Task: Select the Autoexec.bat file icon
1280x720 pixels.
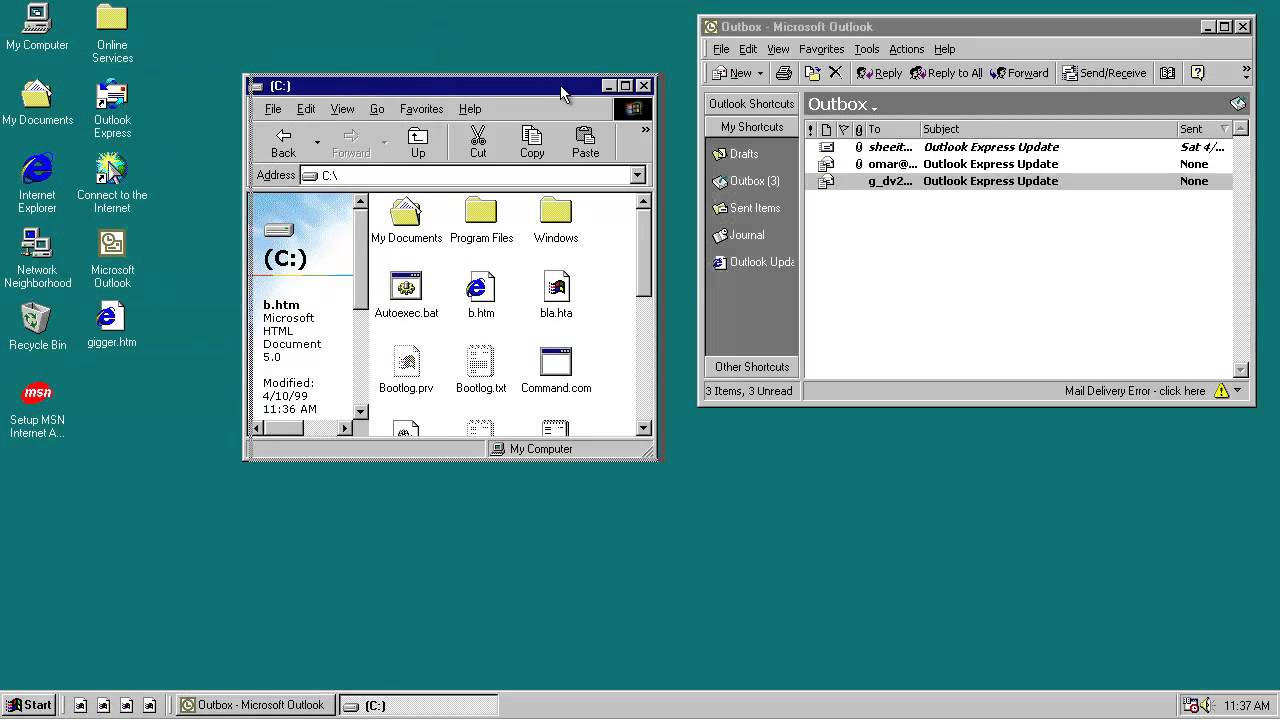Action: pyautogui.click(x=406, y=296)
